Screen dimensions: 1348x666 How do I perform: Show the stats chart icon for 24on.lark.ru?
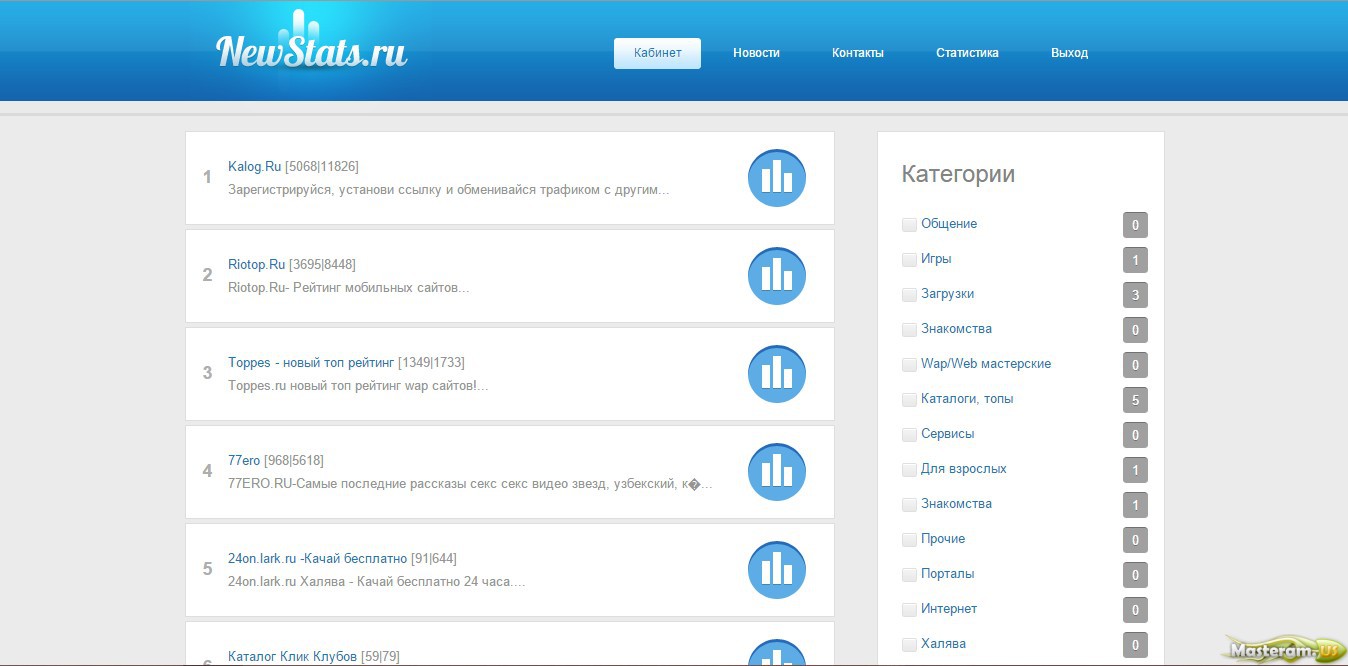point(777,570)
